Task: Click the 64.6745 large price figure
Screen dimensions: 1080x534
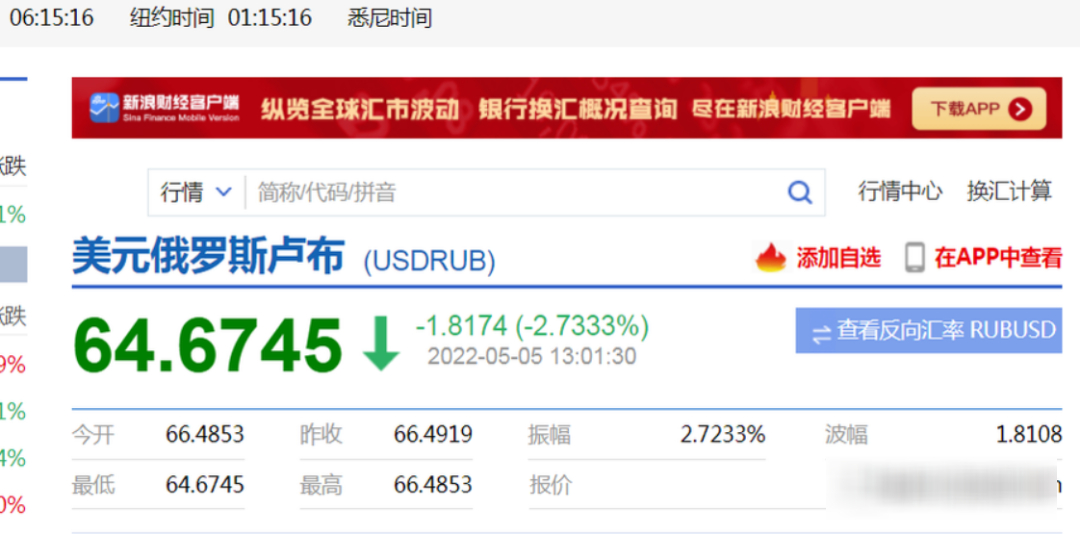Action: [x=208, y=346]
